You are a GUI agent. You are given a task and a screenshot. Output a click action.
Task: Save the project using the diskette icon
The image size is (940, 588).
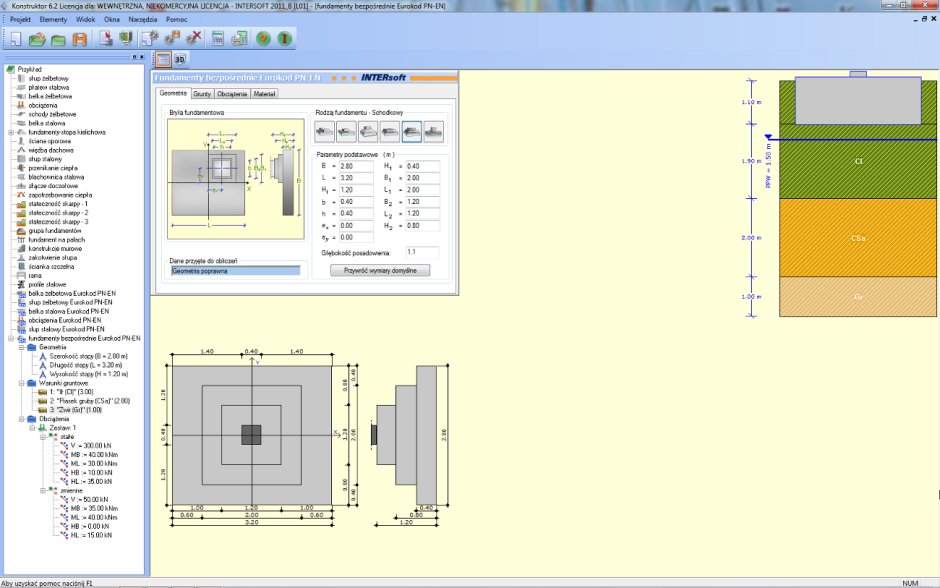[80, 40]
